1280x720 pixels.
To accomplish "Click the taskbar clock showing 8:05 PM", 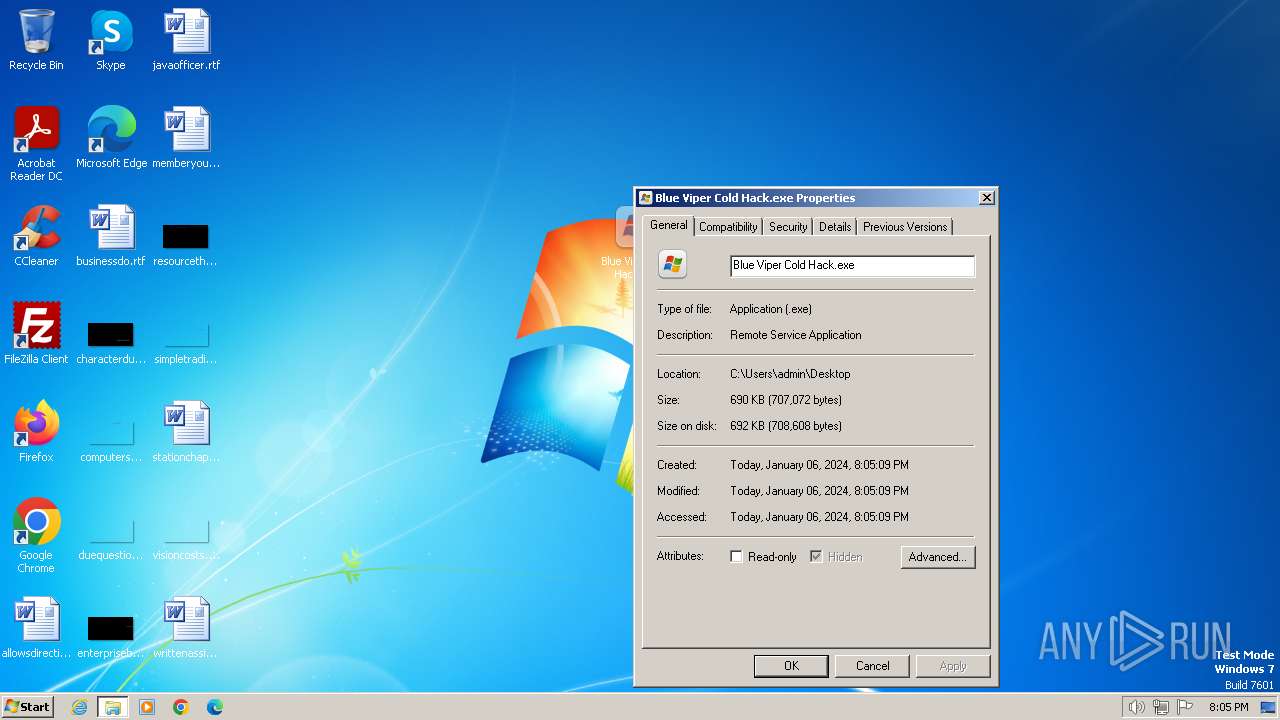I will click(1228, 707).
